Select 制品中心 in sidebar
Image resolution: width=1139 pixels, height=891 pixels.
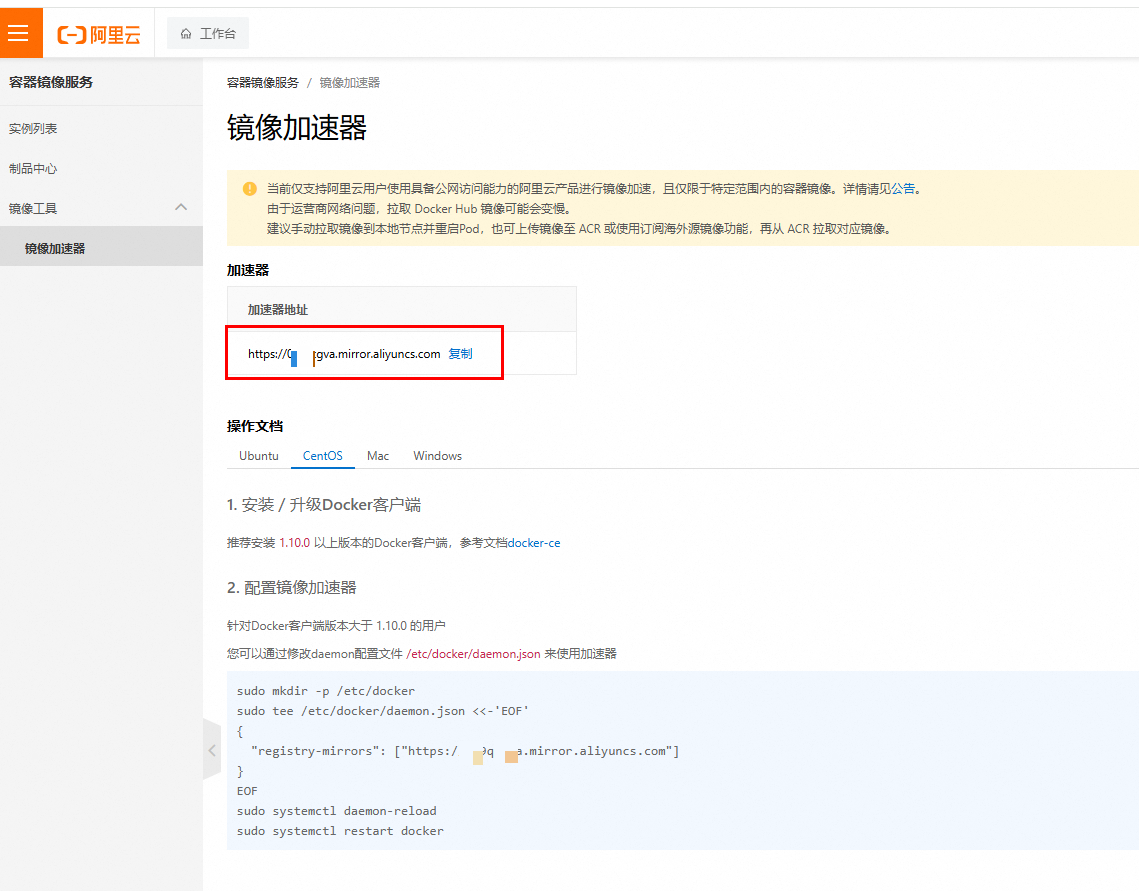[33, 168]
